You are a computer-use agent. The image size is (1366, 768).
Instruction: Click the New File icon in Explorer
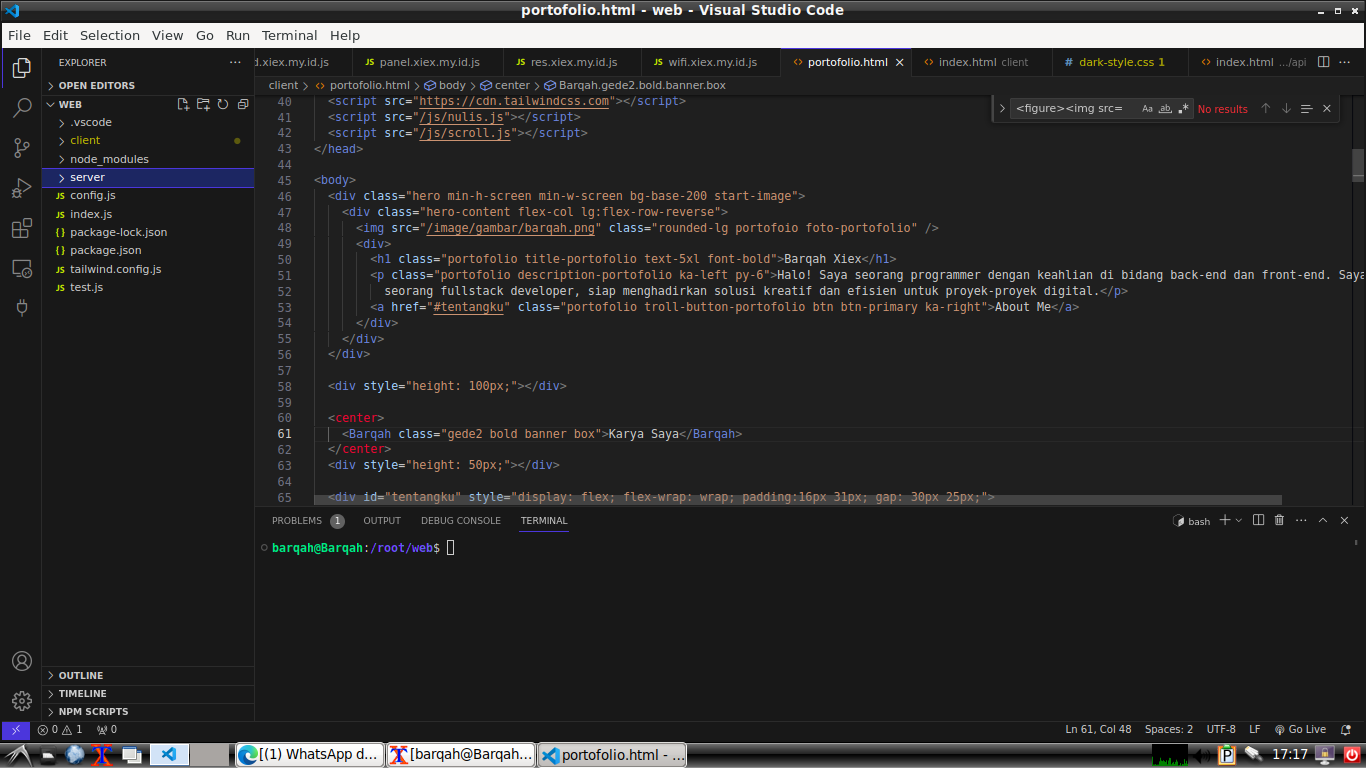(184, 104)
